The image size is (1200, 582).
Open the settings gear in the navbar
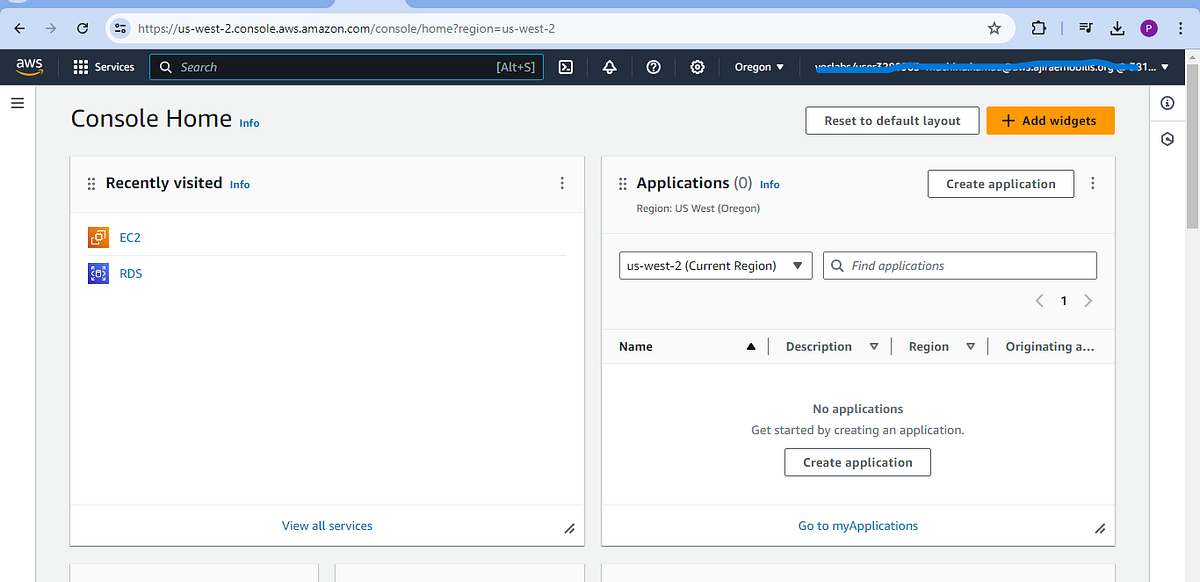pos(697,66)
